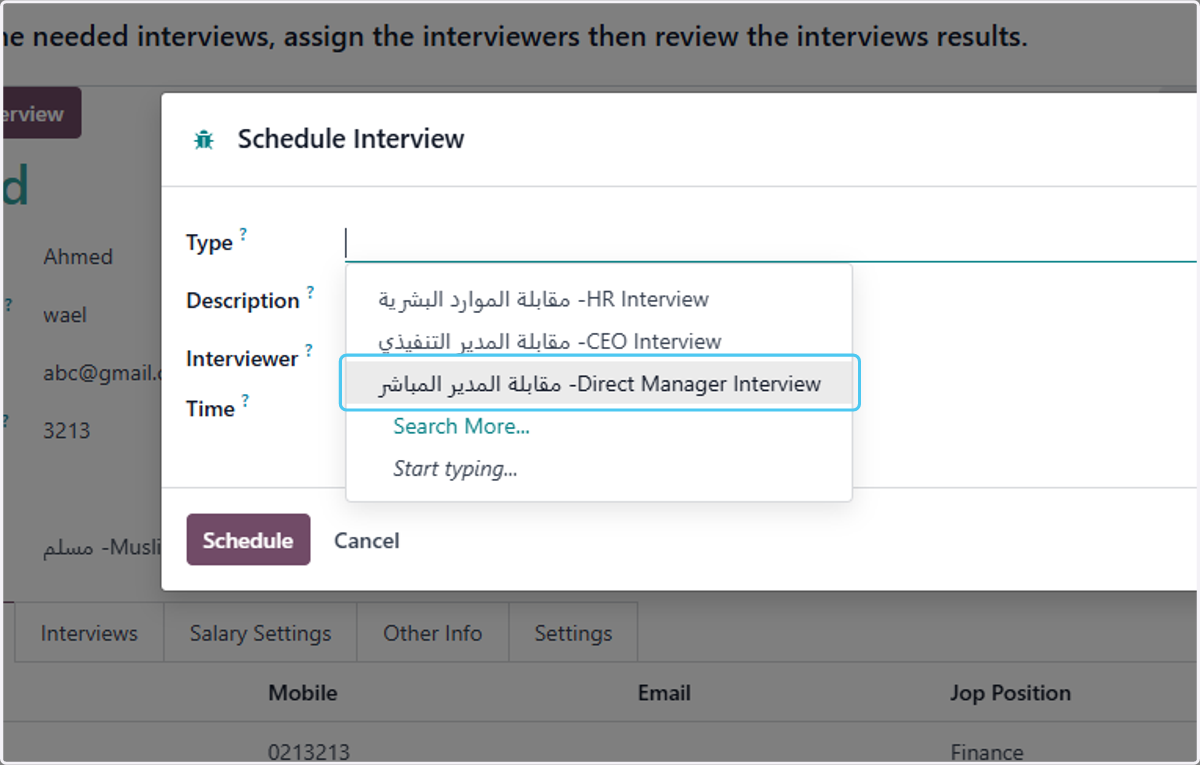Click the bug icon beside Schedule Interview

click(204, 140)
